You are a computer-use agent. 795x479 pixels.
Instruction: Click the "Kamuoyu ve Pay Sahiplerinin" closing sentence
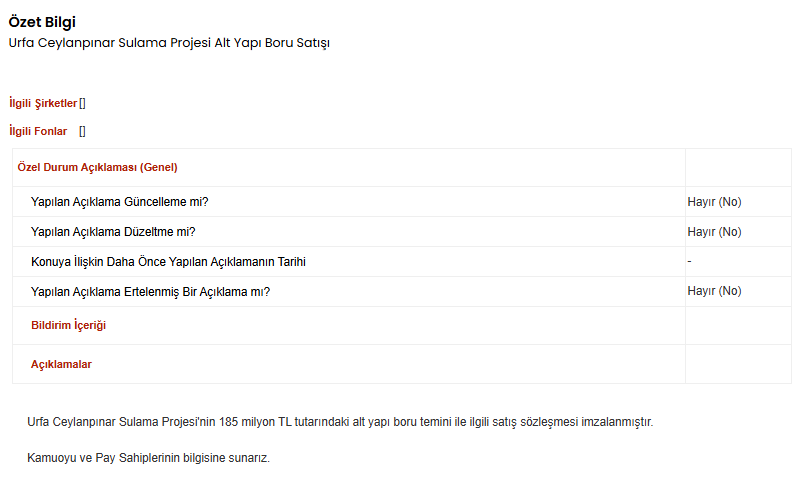[x=148, y=458]
